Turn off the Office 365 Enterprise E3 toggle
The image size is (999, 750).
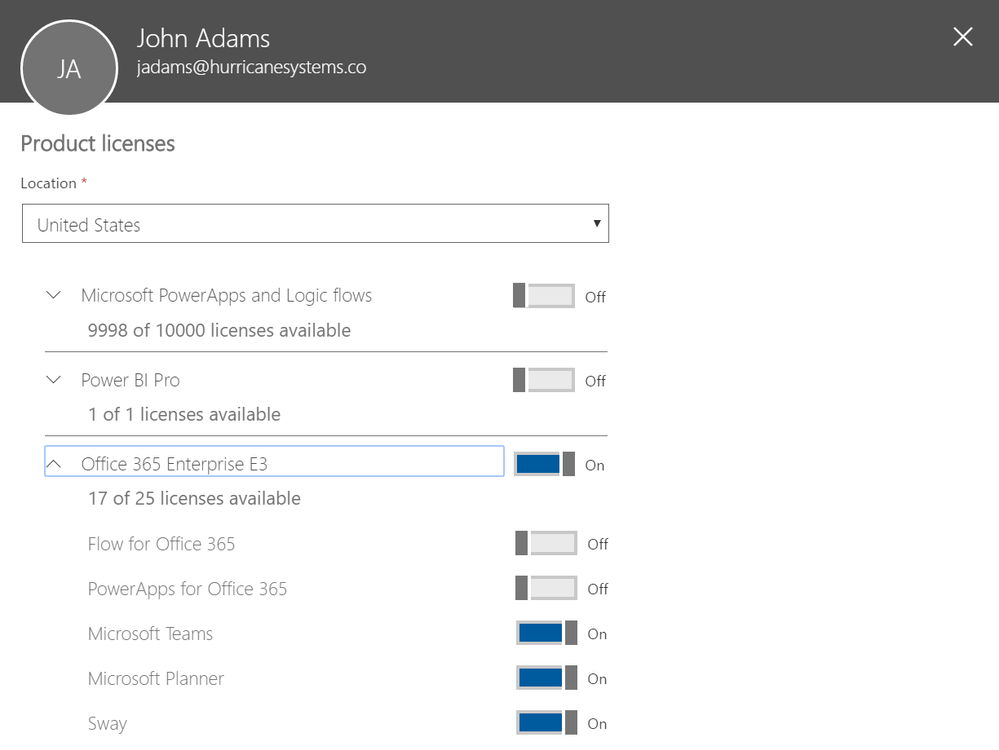point(545,464)
